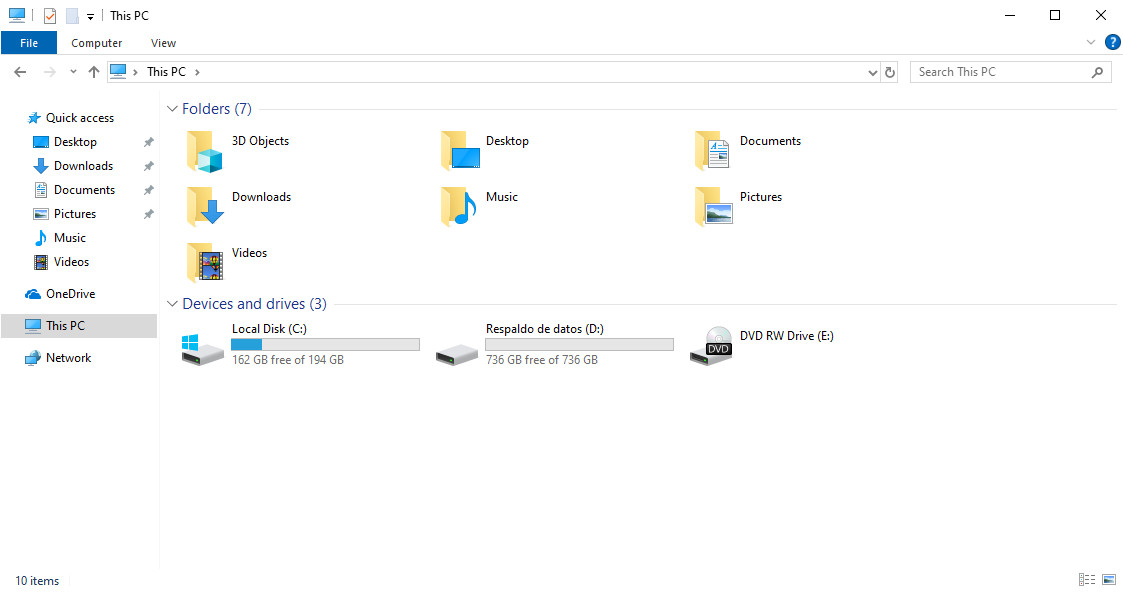Image resolution: width=1123 pixels, height=592 pixels.
Task: Click the This PC system icon in the title bar
Action: [17, 15]
